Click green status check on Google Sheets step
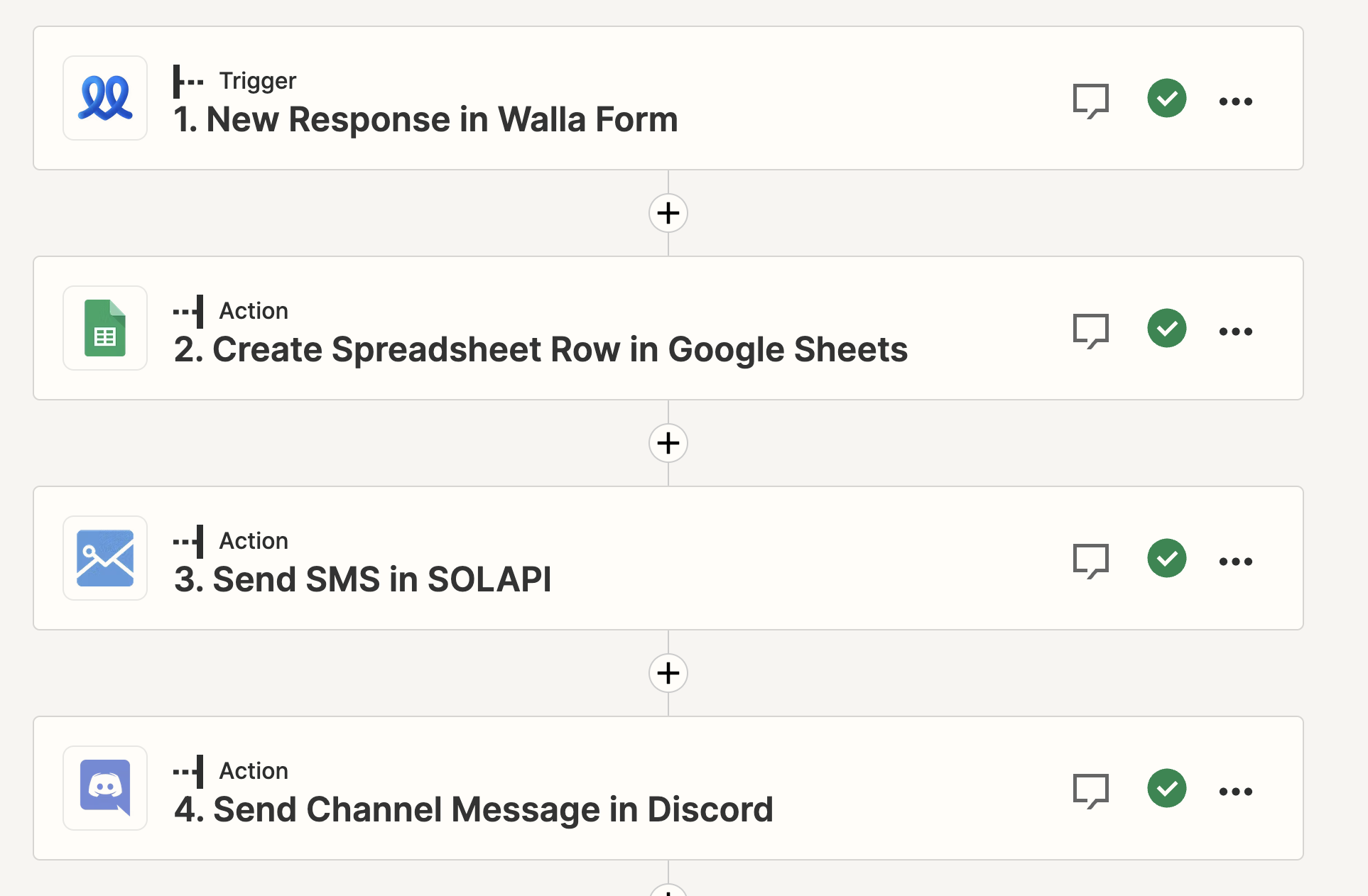This screenshot has width=1368, height=896. click(1167, 328)
